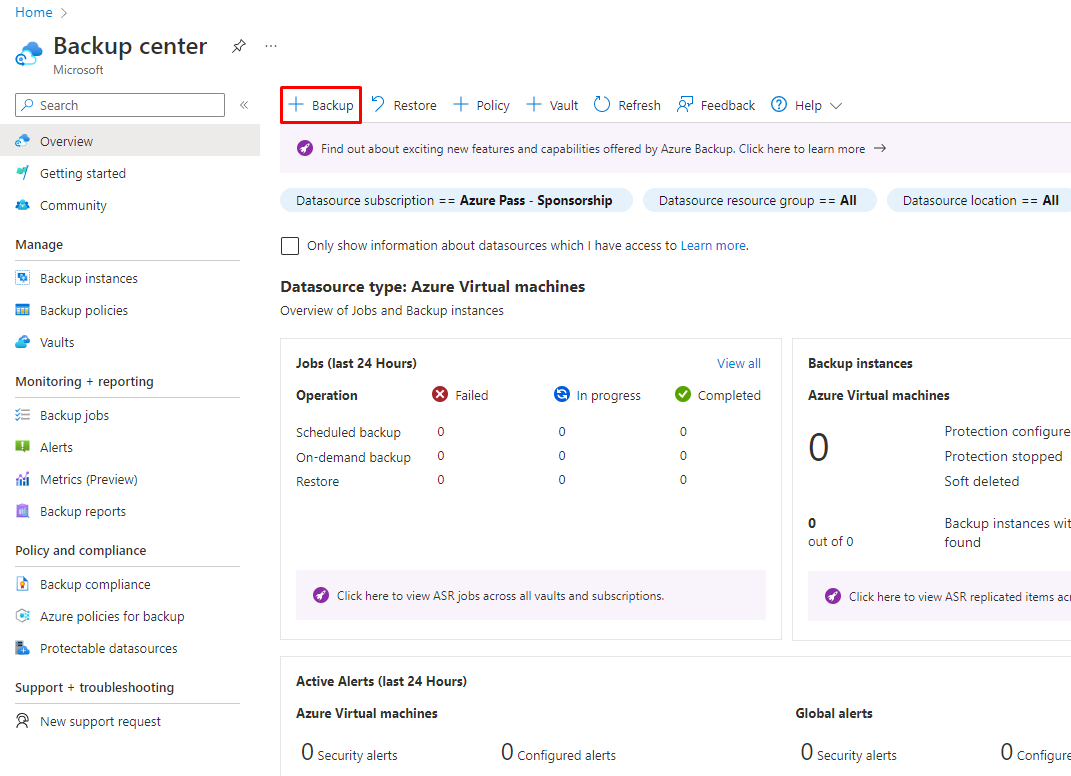Pin Backup center to dashboard
1071x776 pixels.
click(238, 46)
